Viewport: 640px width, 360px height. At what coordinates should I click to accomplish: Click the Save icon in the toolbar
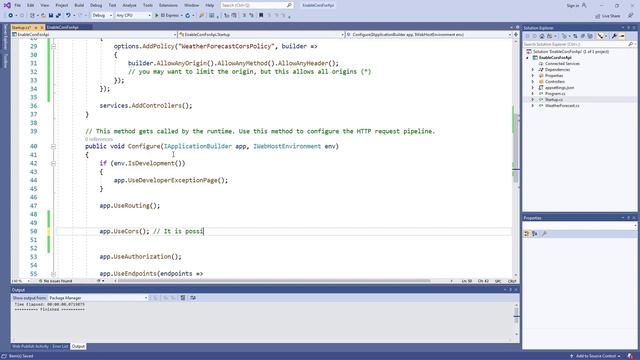click(x=51, y=16)
